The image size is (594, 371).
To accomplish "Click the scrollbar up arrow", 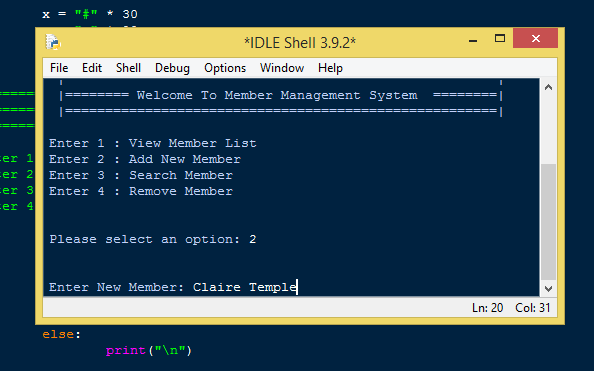I will (x=548, y=88).
